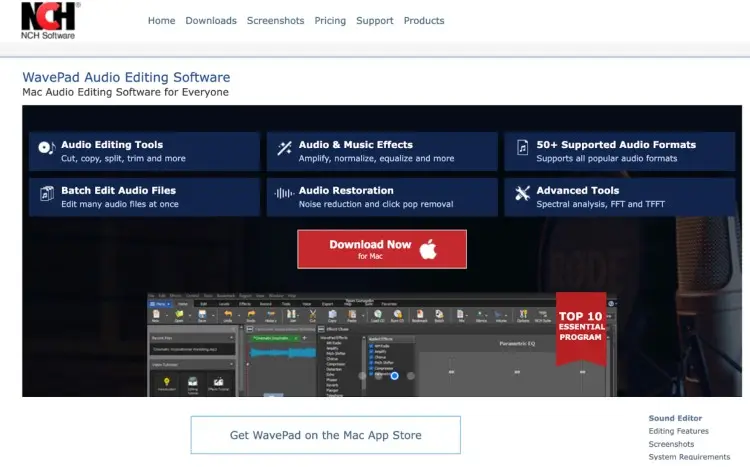
Task: Click the red Download Now for Mac button
Action: pyautogui.click(x=382, y=249)
